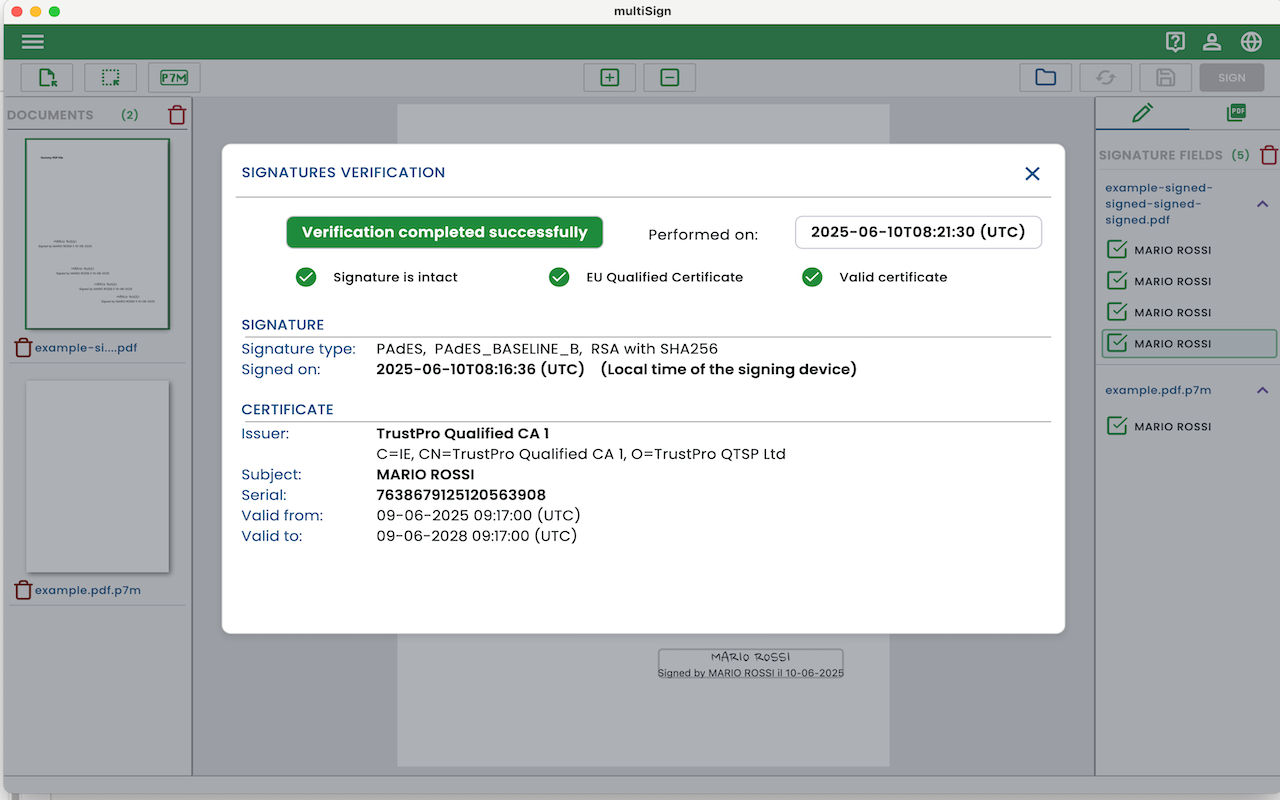Click the Signed on timestamp value
1280x800 pixels.
tap(480, 369)
